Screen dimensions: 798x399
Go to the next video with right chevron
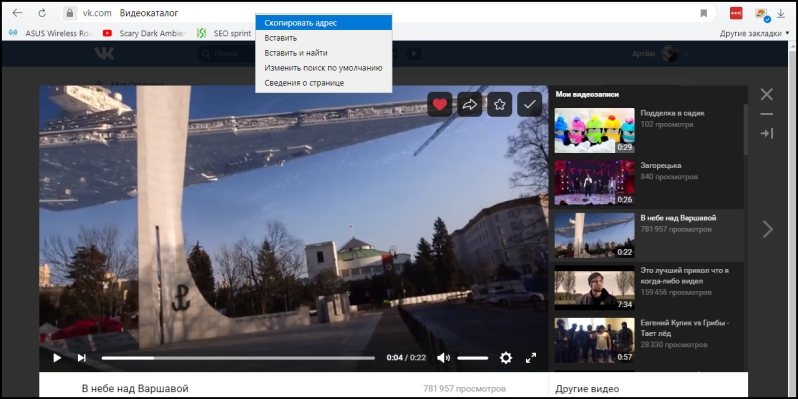767,229
